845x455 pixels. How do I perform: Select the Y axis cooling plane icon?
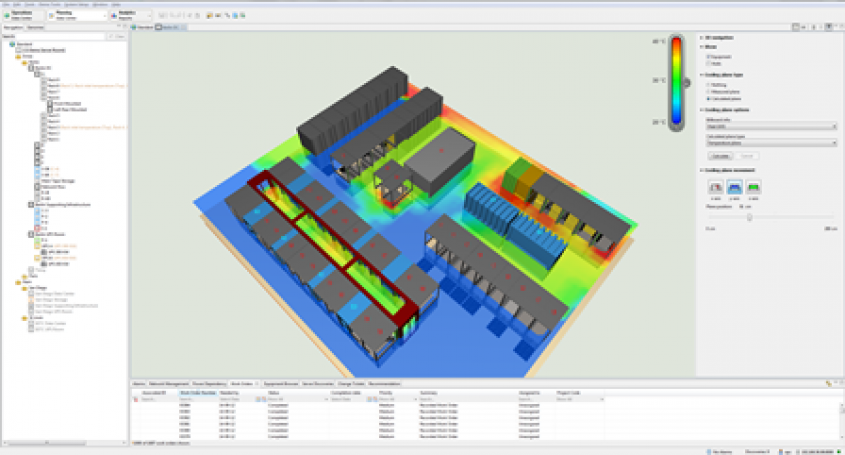(x=735, y=187)
